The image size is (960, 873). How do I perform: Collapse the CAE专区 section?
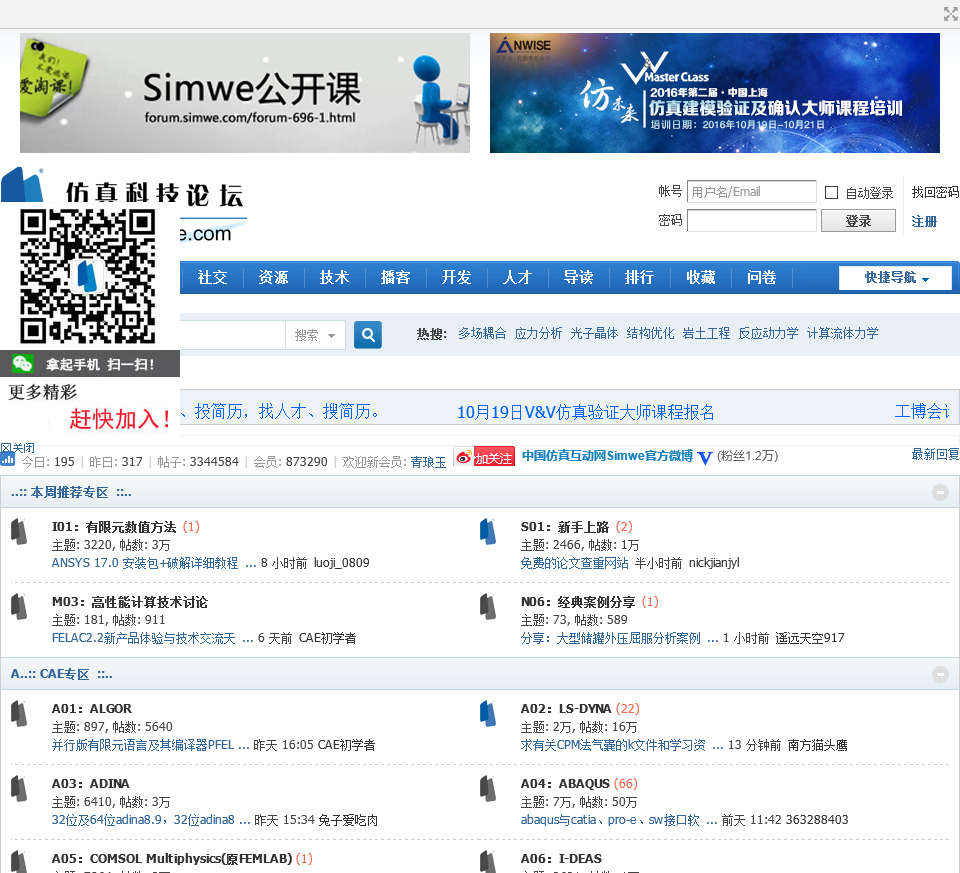point(940,674)
